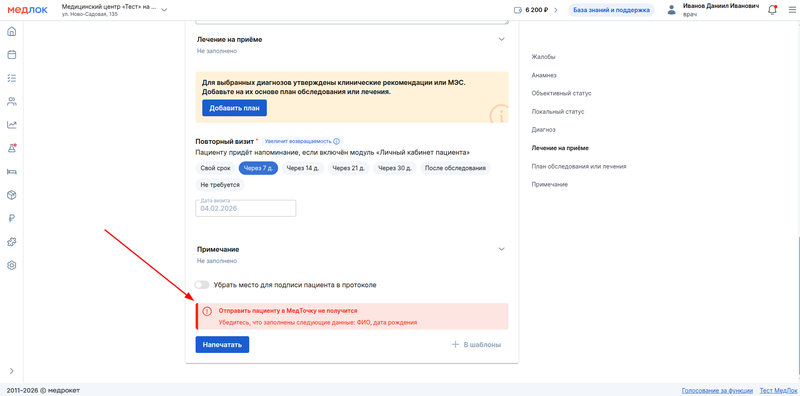The width and height of the screenshot is (800, 396).
Task: Open the balance details chevron arrow
Action: tap(556, 10)
